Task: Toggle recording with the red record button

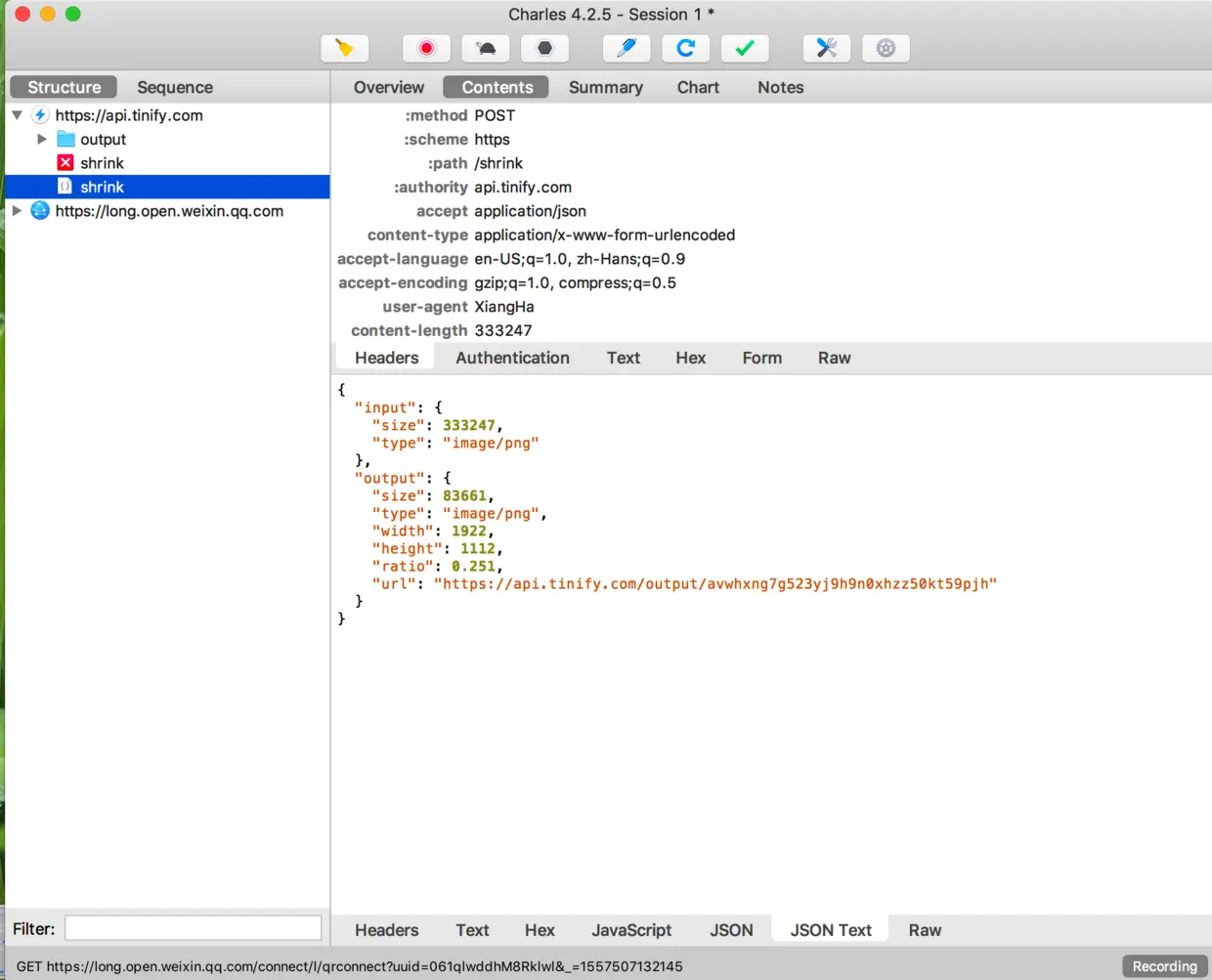Action: 426,48
